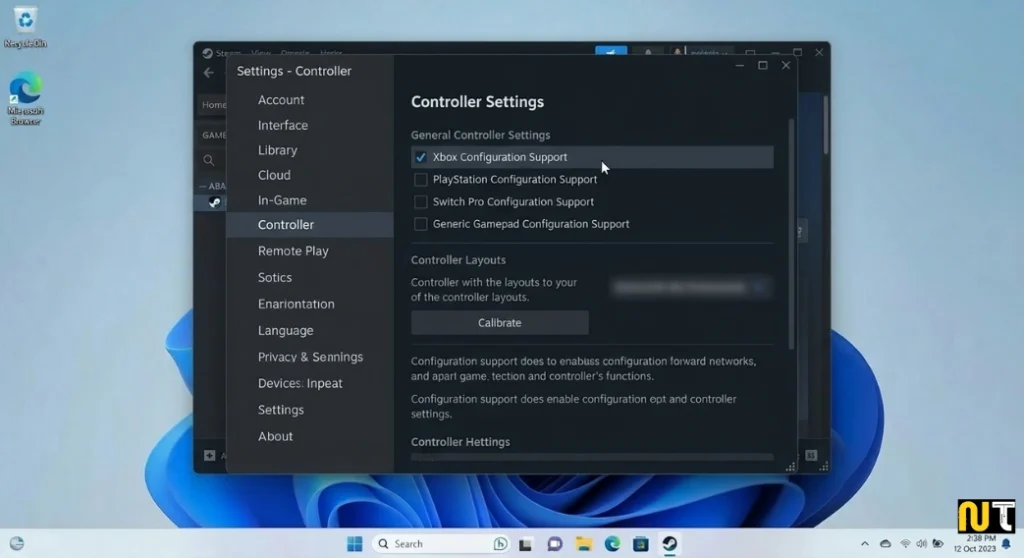Enable Switch Pro Configuration Support

tap(421, 202)
